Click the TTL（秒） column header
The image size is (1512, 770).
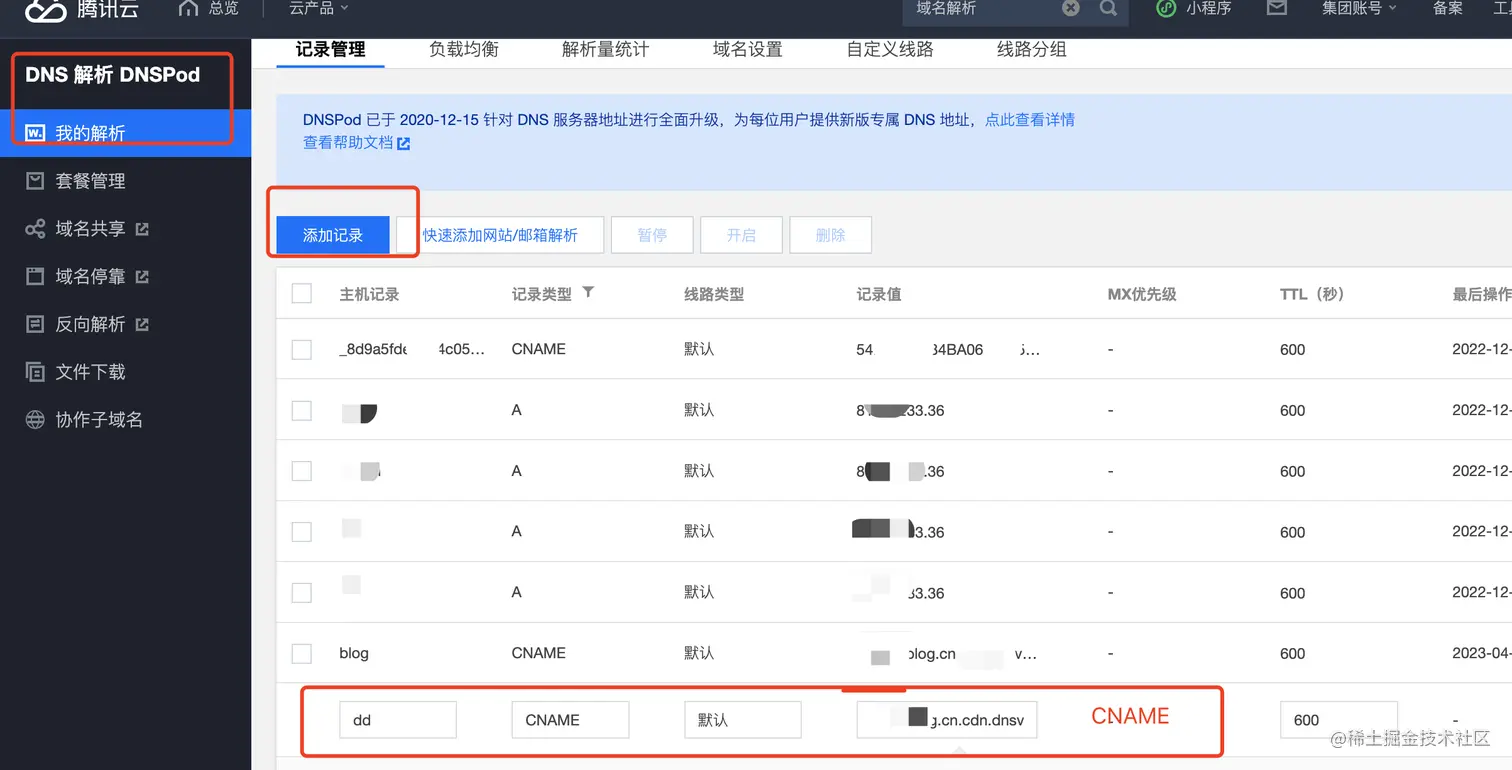[x=1312, y=295]
